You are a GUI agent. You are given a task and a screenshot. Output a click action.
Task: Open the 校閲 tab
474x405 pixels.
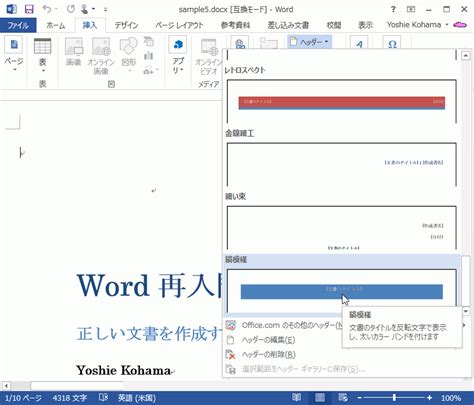(334, 25)
